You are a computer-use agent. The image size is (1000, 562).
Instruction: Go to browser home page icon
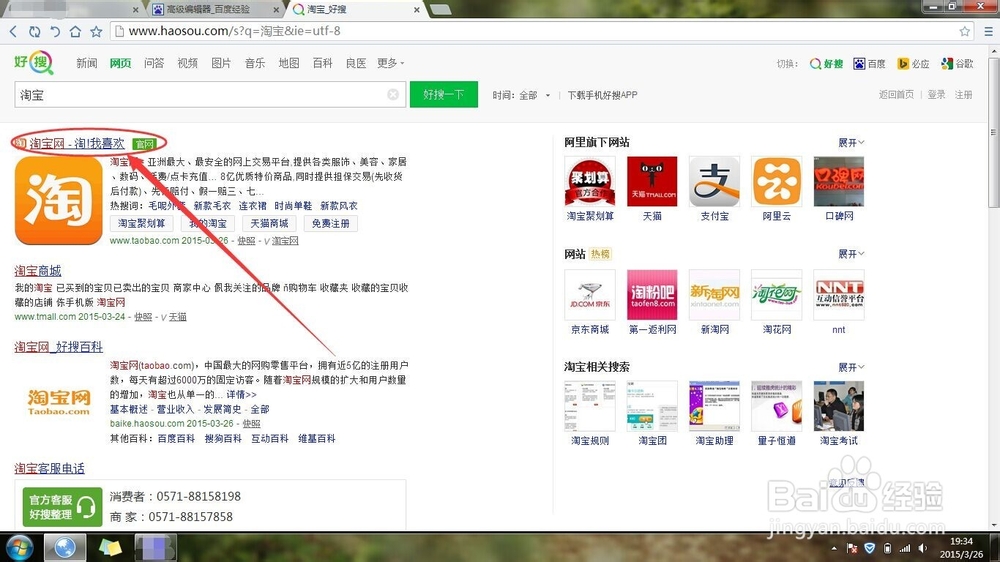[x=75, y=31]
